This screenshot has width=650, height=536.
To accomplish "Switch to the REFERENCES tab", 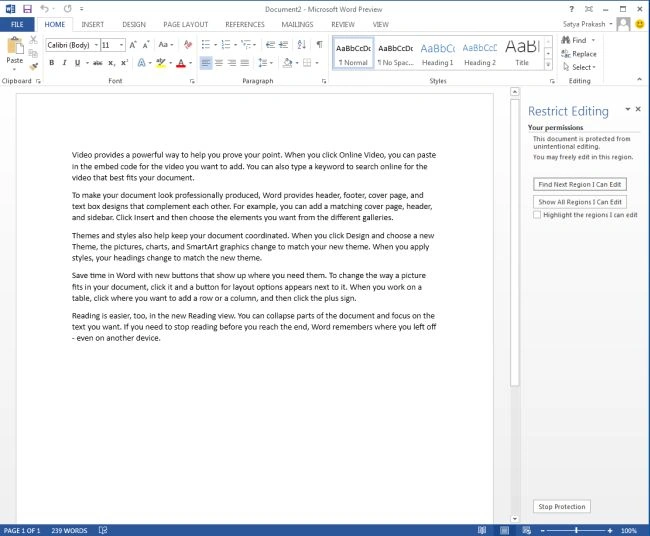I will pos(245,24).
